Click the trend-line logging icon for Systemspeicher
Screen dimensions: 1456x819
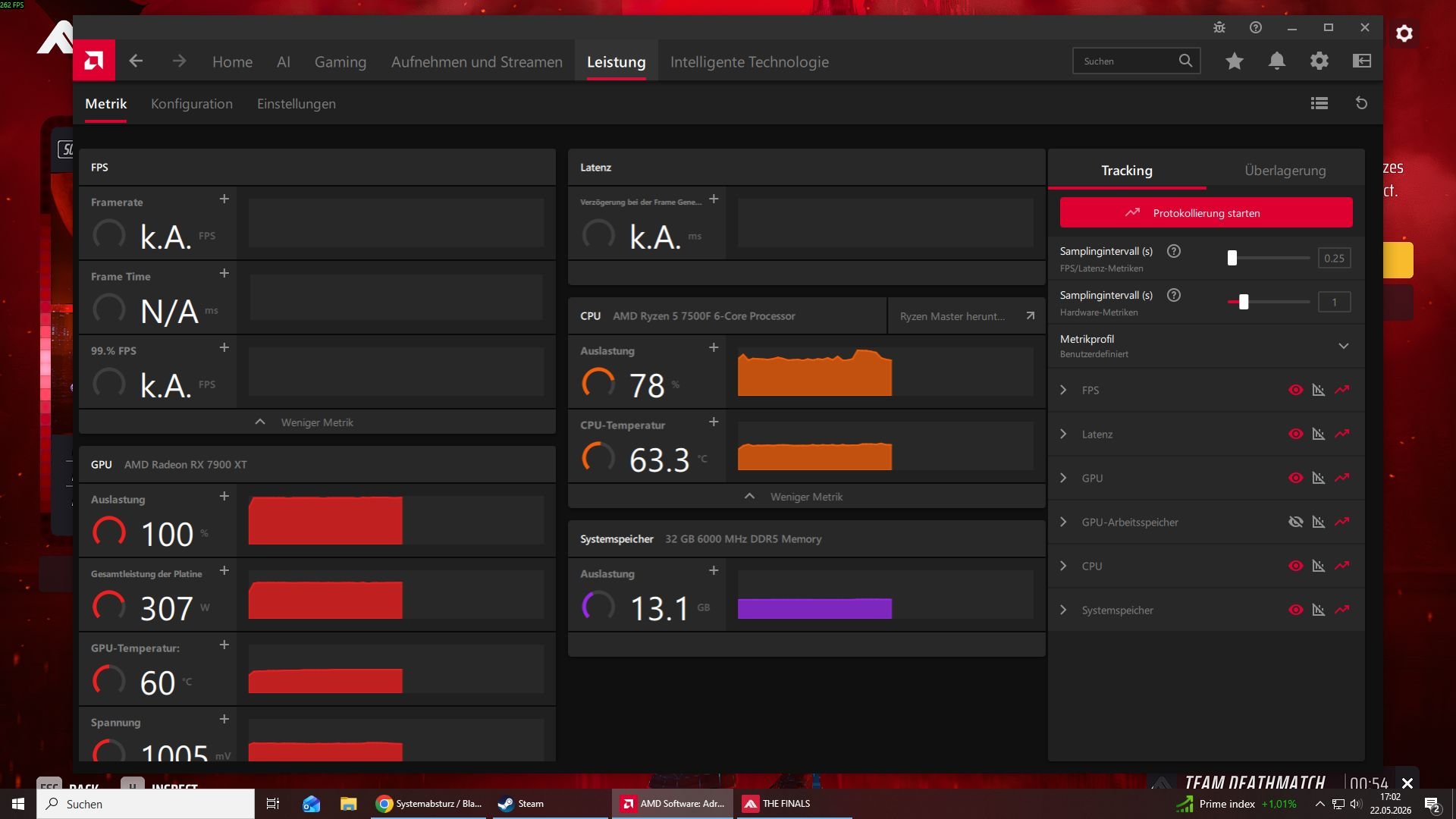[1342, 610]
